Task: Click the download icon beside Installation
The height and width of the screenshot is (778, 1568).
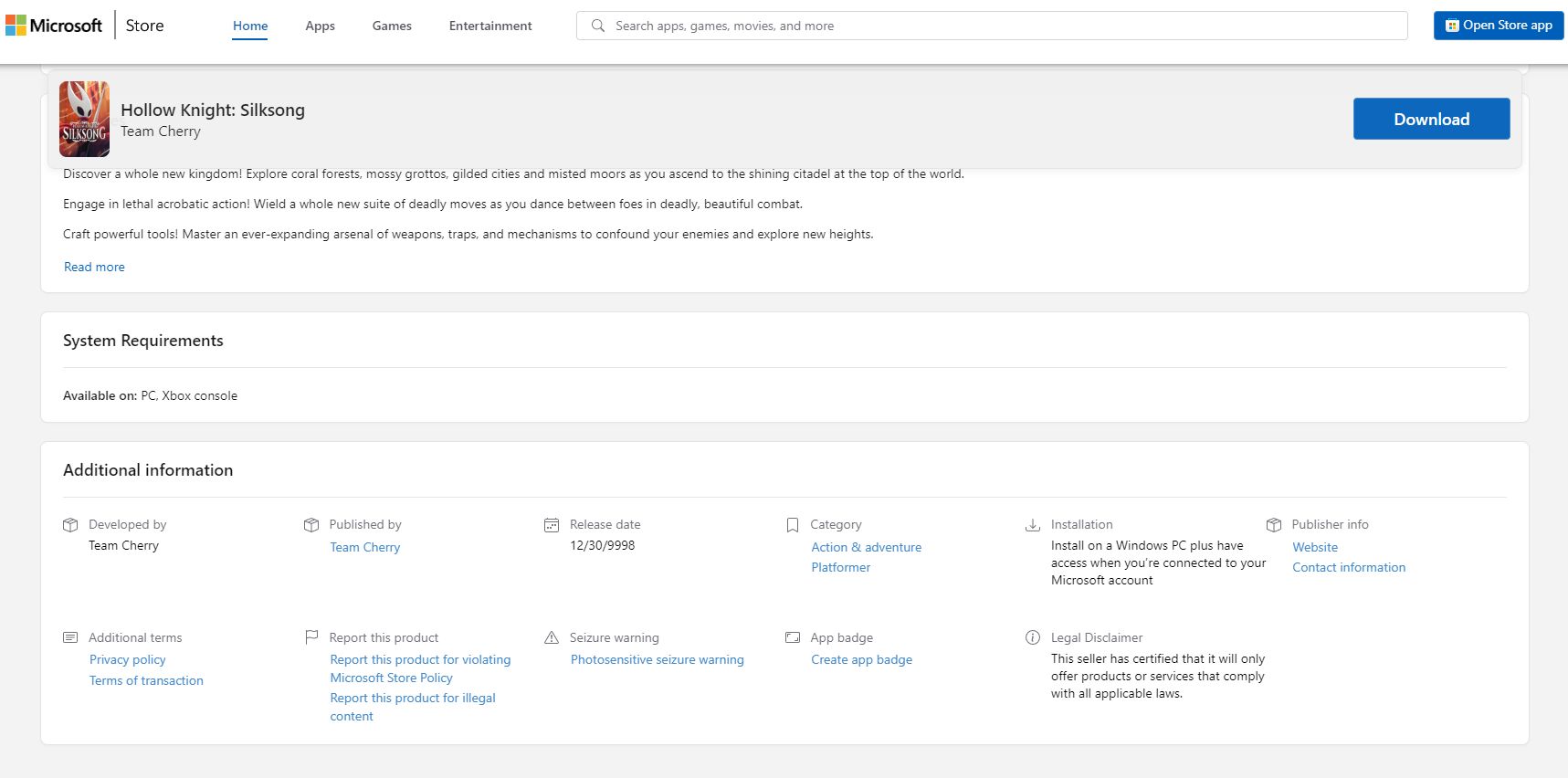Action: click(x=1033, y=525)
